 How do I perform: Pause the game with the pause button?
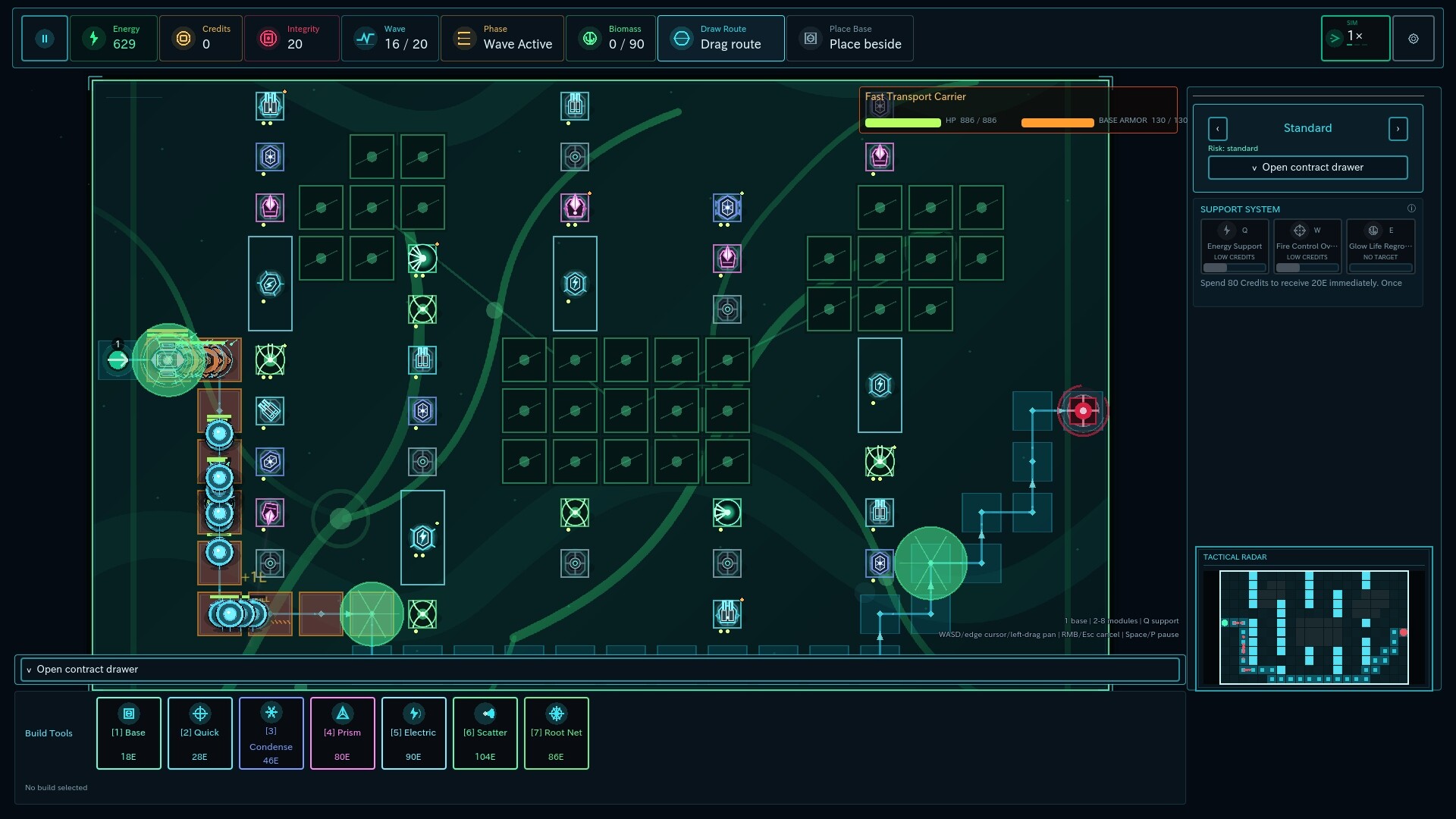click(45, 38)
